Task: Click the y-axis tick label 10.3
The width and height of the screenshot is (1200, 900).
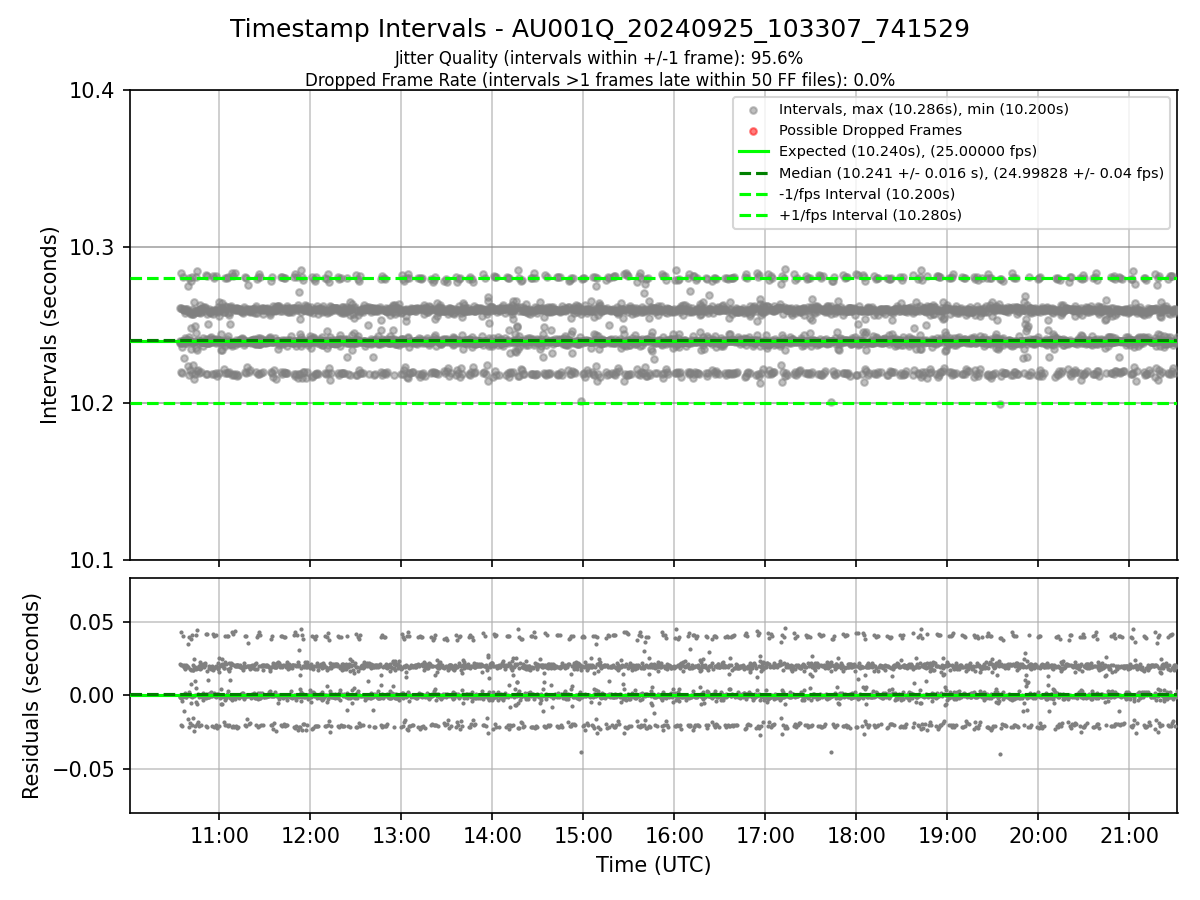Action: click(92, 247)
